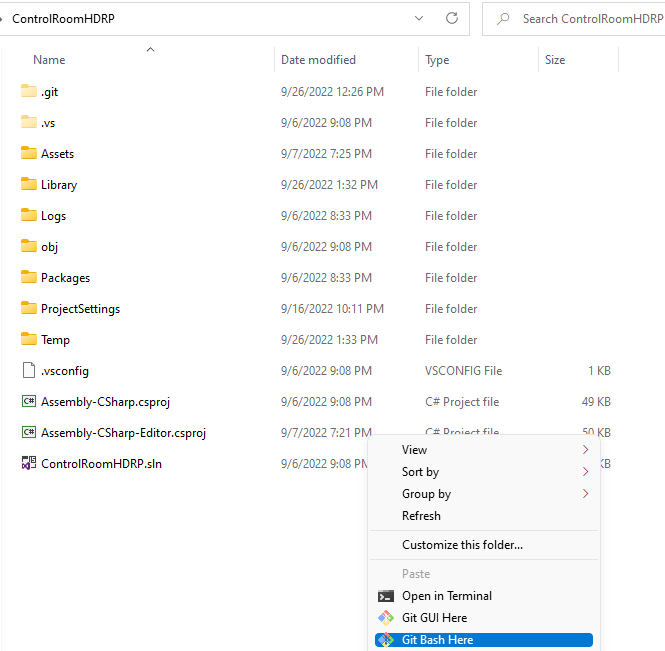Image resolution: width=665 pixels, height=651 pixels.
Task: Select the ProjectSettings folder icon
Action: click(29, 307)
